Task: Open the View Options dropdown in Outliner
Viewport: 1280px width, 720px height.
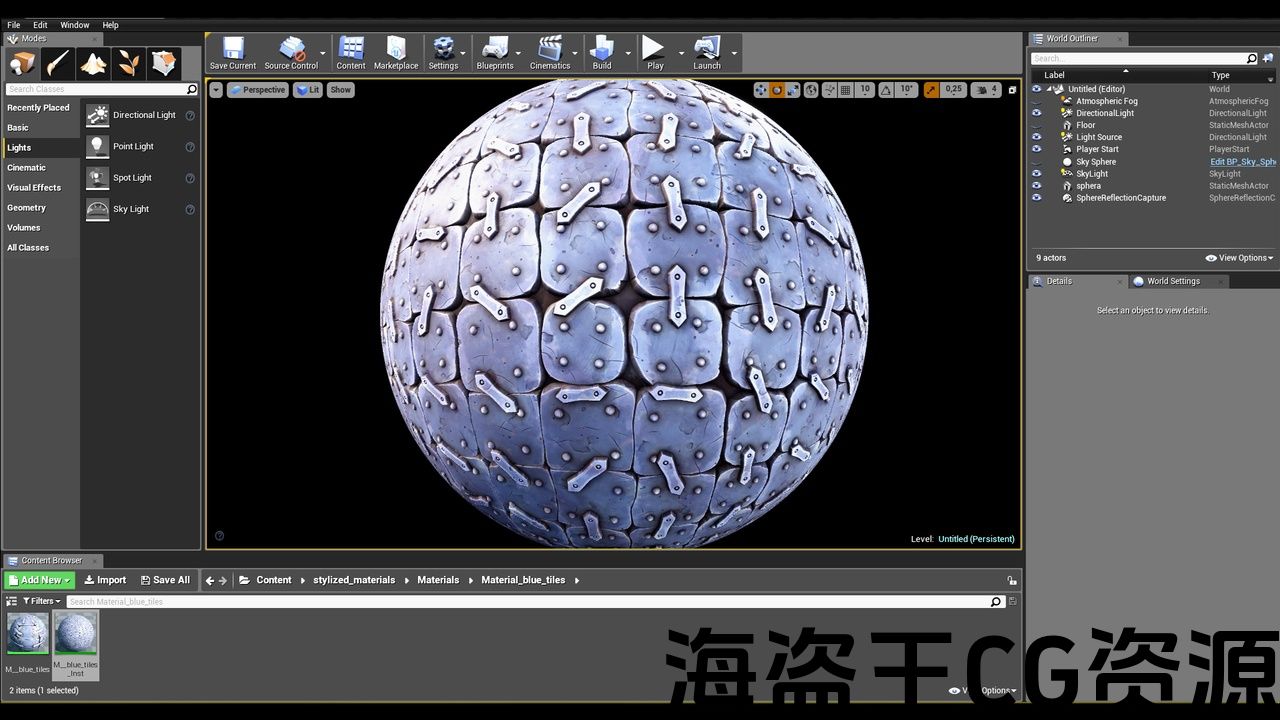Action: [1240, 258]
